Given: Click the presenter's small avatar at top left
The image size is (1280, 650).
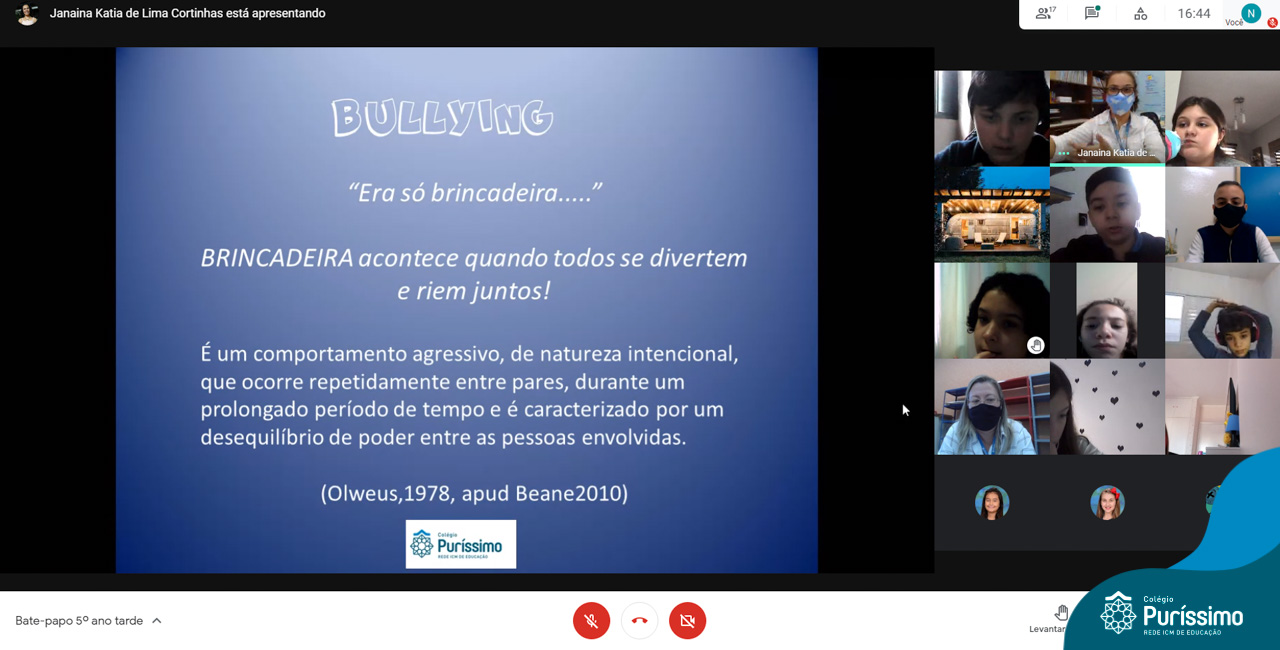Looking at the screenshot, I should coord(27,14).
